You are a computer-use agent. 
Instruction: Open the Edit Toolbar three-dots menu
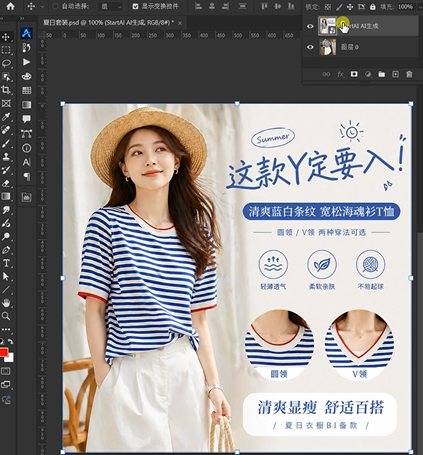6,329
